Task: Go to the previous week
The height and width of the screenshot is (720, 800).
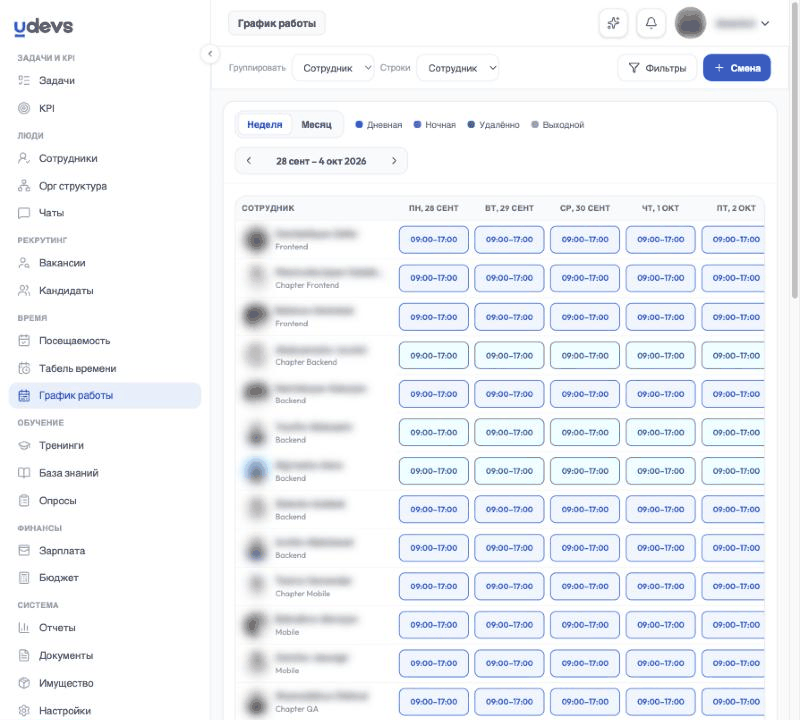Action: (248, 161)
